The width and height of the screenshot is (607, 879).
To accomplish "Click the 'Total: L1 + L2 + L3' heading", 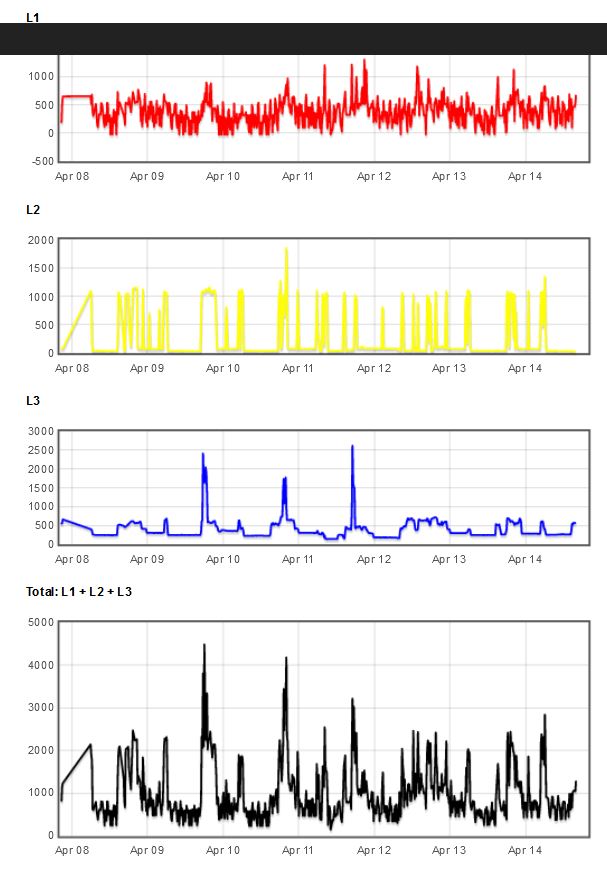I will [x=79, y=592].
